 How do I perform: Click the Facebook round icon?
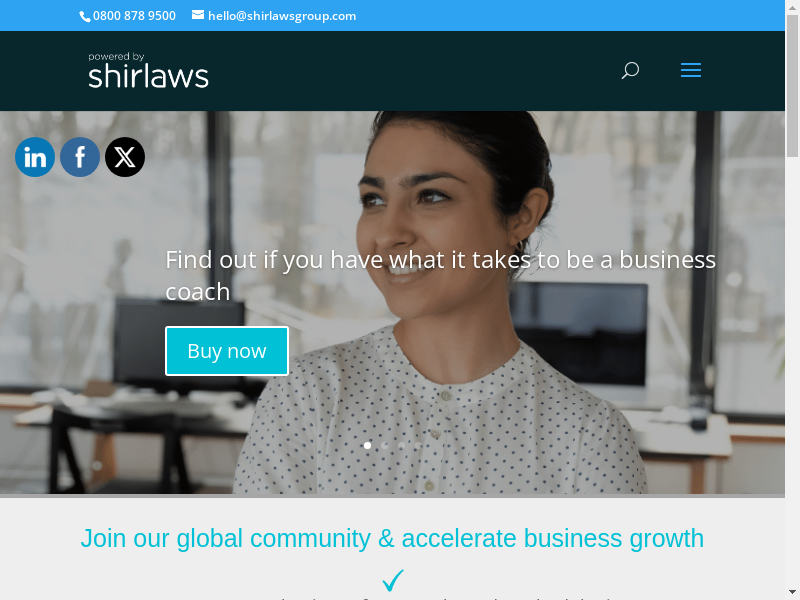80,157
